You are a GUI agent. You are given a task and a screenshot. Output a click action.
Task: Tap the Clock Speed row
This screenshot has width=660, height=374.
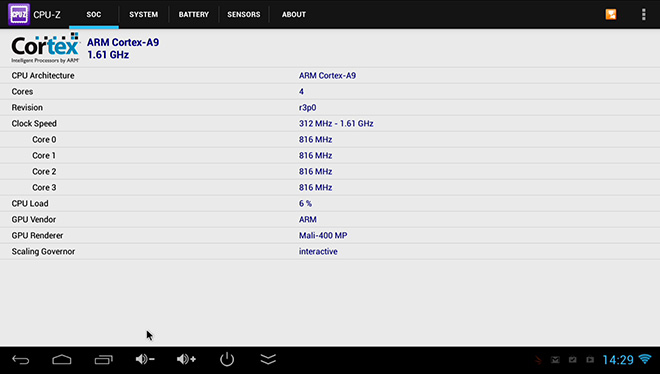point(330,124)
